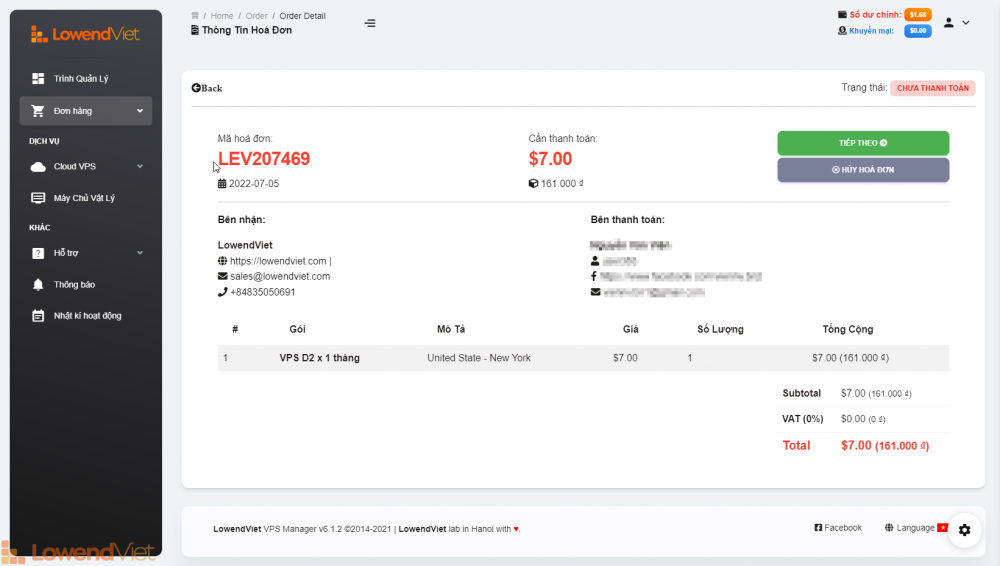Click the Thông báo bell icon

click(38, 285)
